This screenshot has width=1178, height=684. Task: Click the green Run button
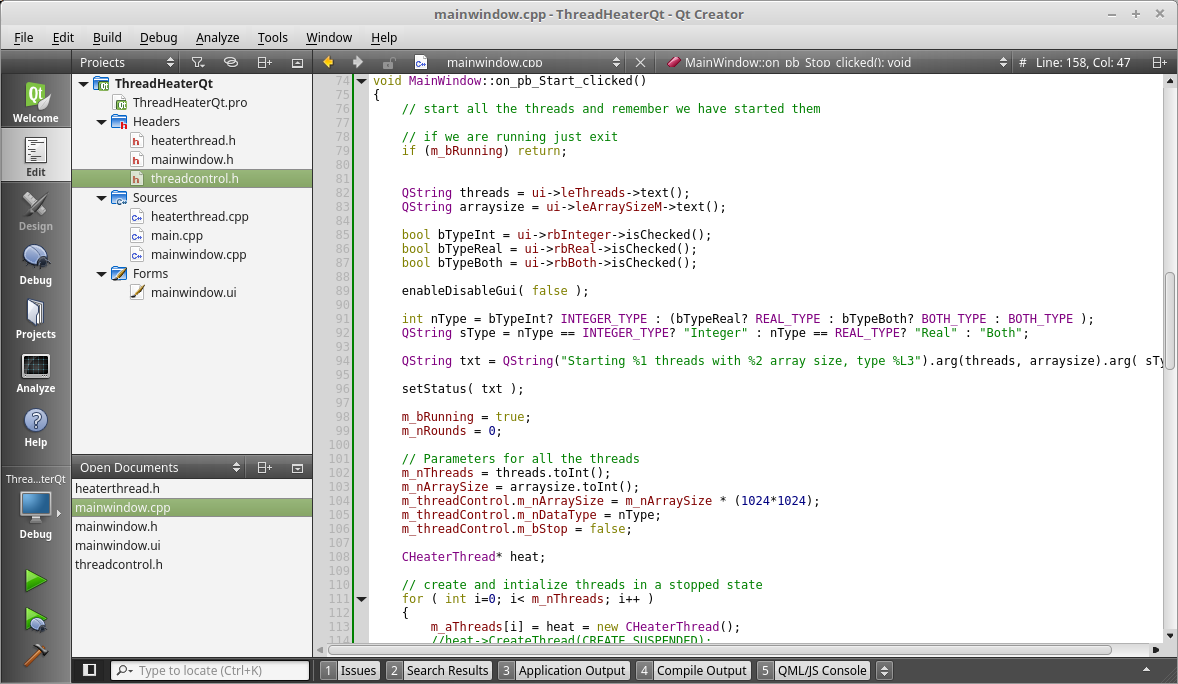coord(36,581)
